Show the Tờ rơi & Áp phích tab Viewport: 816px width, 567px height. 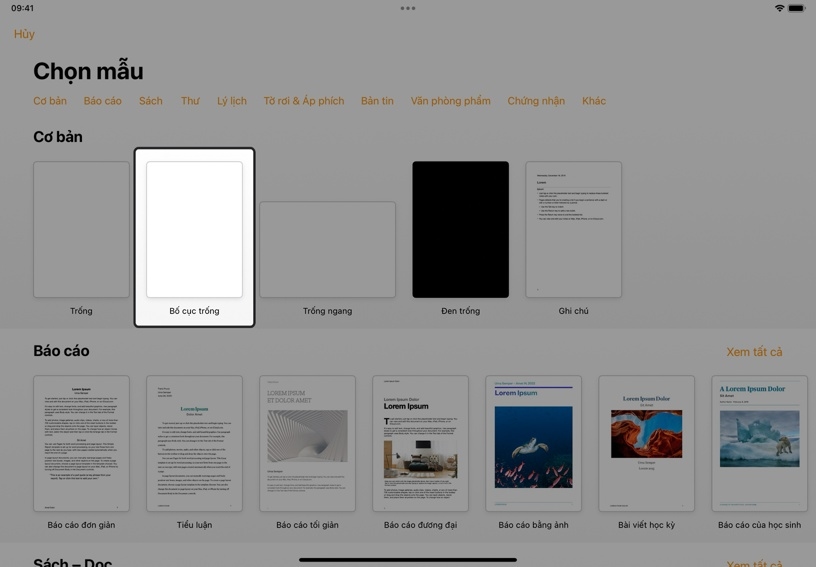click(304, 101)
